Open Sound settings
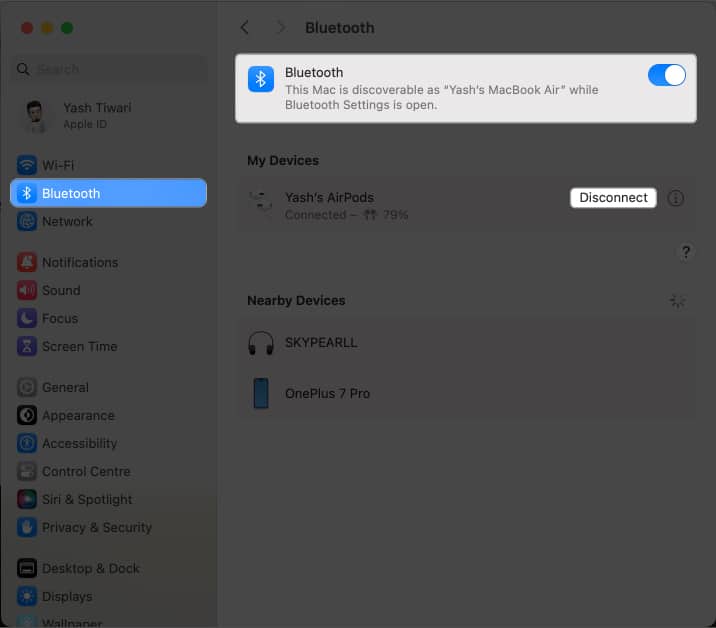This screenshot has width=716, height=628. coord(109,290)
